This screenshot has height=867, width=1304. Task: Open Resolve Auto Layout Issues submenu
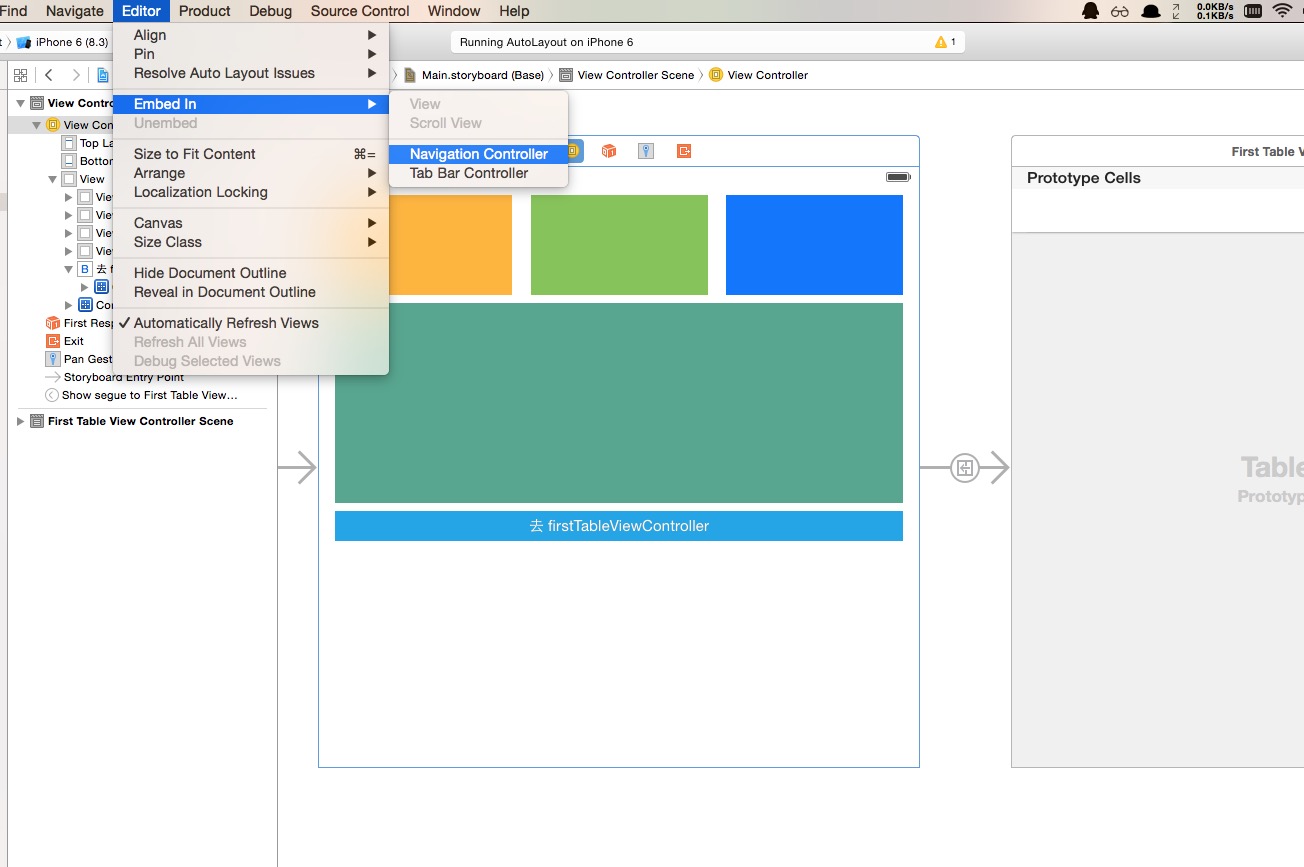[x=250, y=73]
